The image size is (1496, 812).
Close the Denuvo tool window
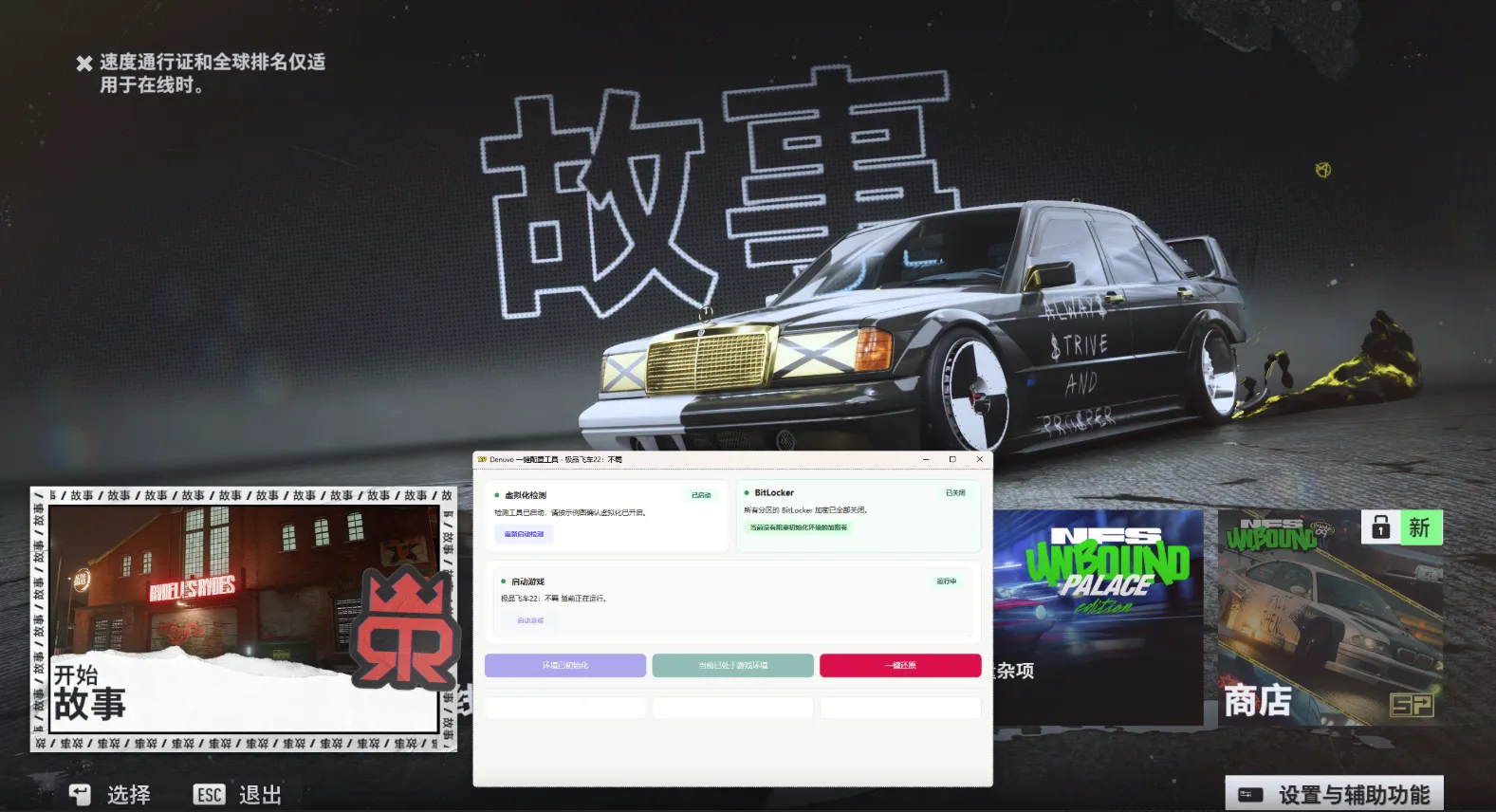point(980,459)
